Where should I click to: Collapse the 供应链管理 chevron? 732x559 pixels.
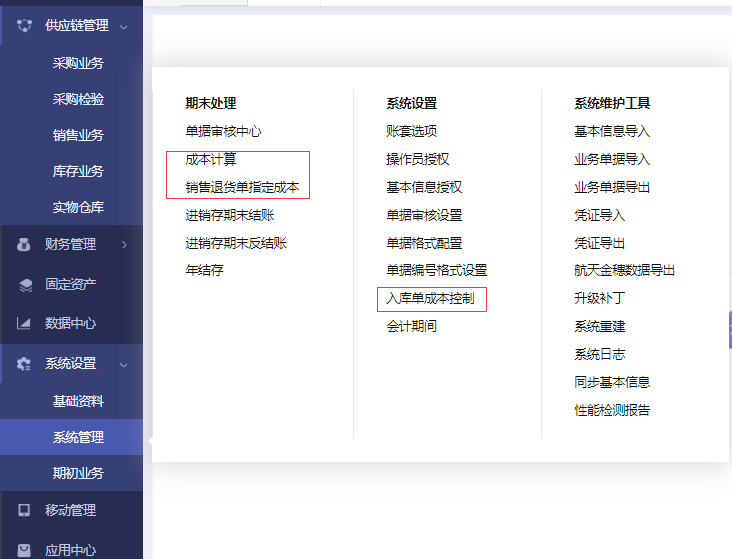point(124,27)
